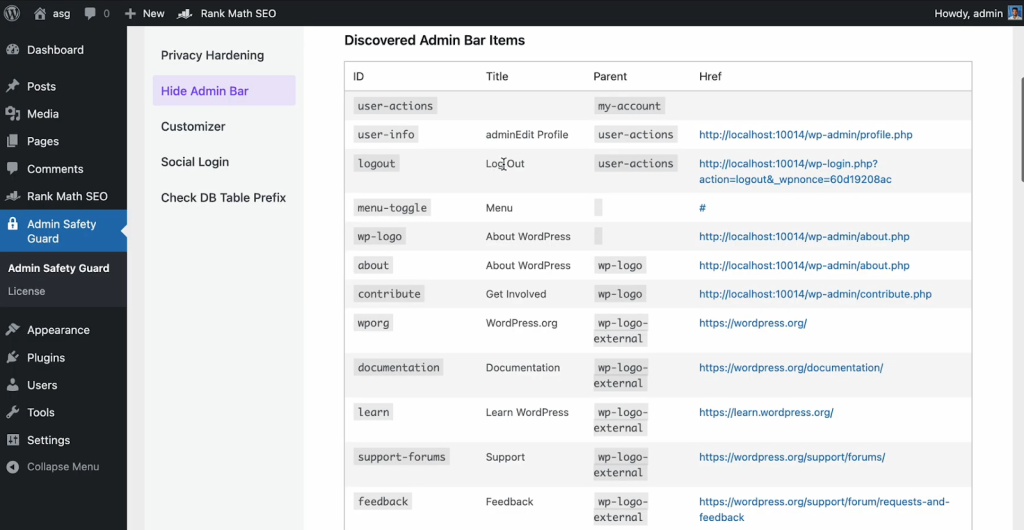
Task: Switch to the Social Login tab
Action: tap(195, 162)
